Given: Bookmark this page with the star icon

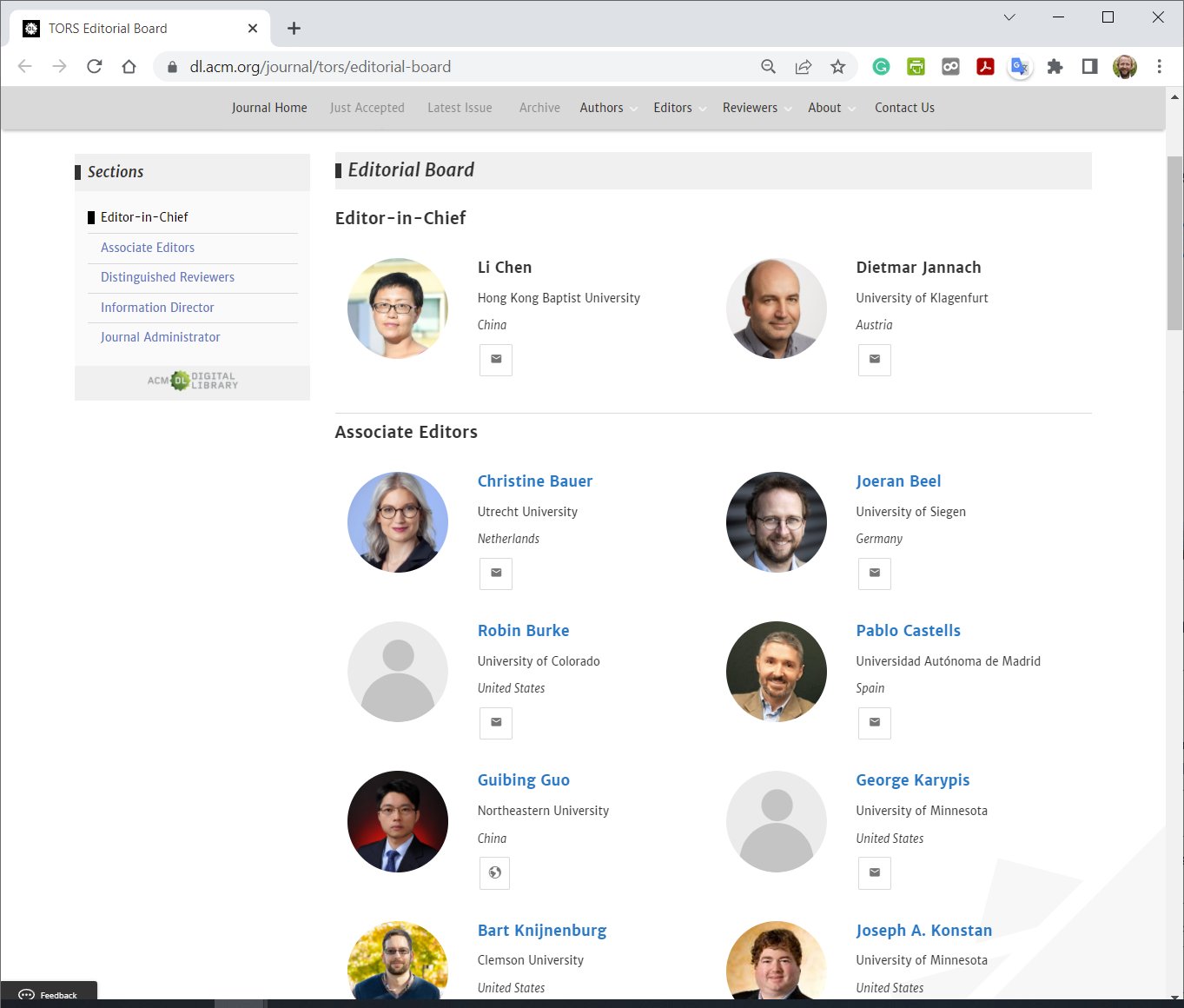Looking at the screenshot, I should pyautogui.click(x=837, y=66).
